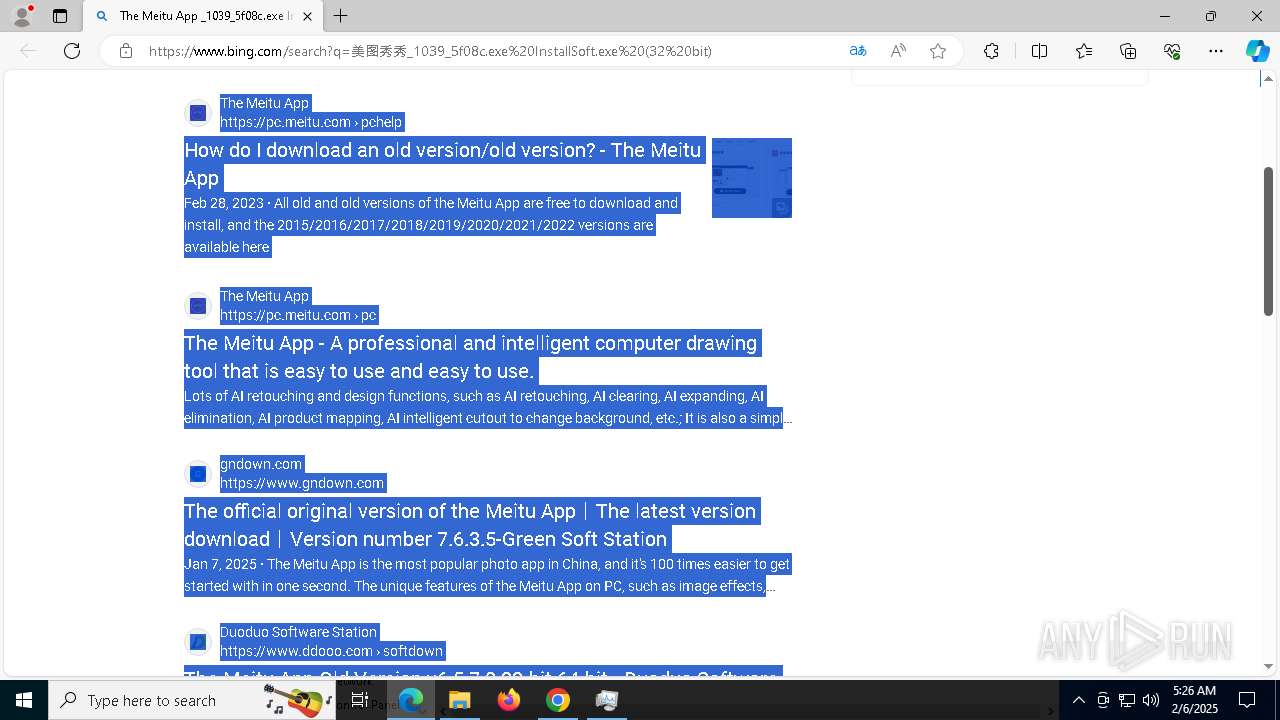Click the gndown.com site name

[x=261, y=464]
